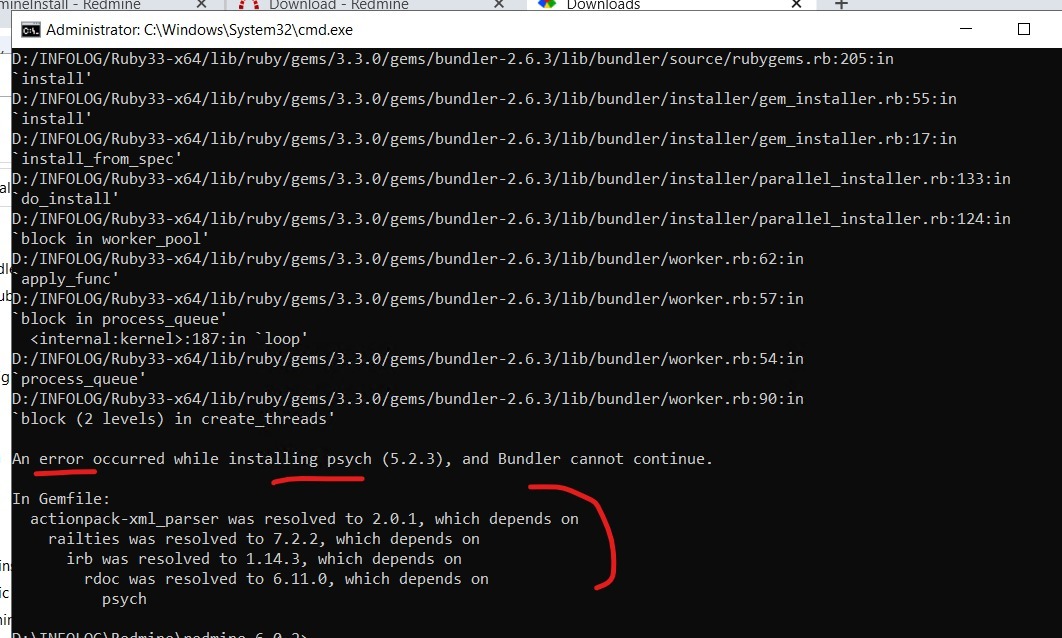Click the worker.rb:90 stack trace line

pyautogui.click(x=408, y=399)
